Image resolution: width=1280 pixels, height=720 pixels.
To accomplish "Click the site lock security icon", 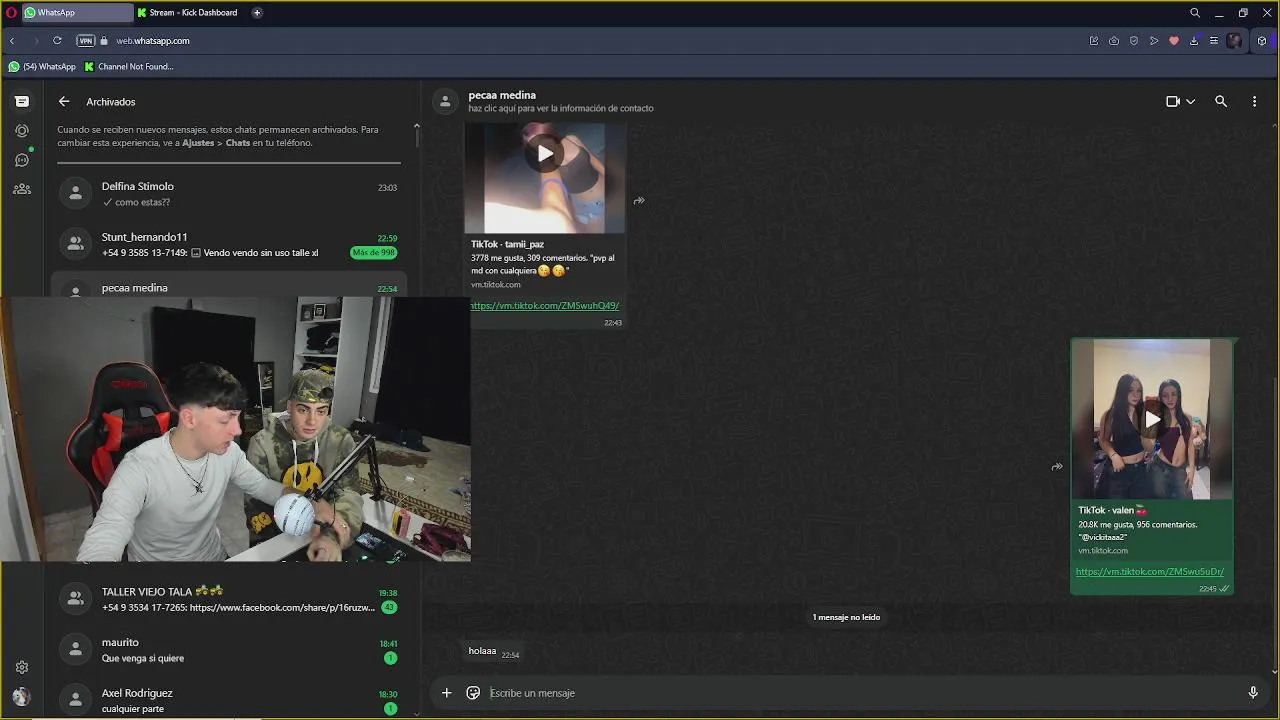I will pyautogui.click(x=104, y=41).
